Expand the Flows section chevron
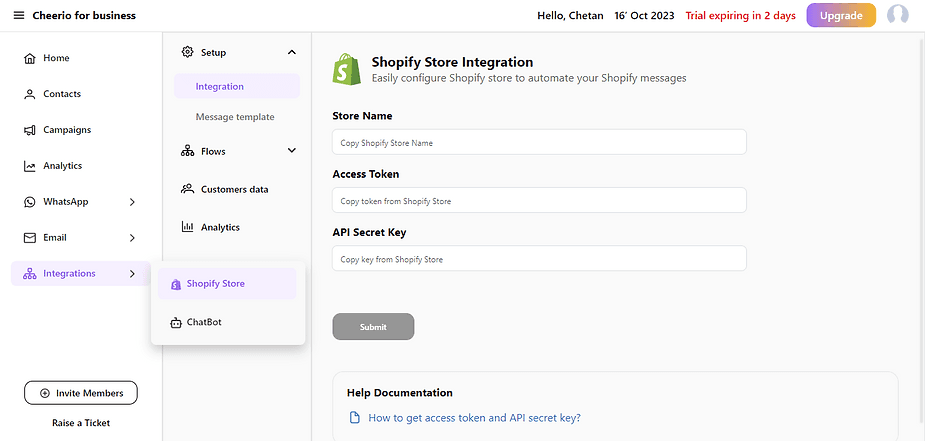The image size is (925, 441). point(291,151)
